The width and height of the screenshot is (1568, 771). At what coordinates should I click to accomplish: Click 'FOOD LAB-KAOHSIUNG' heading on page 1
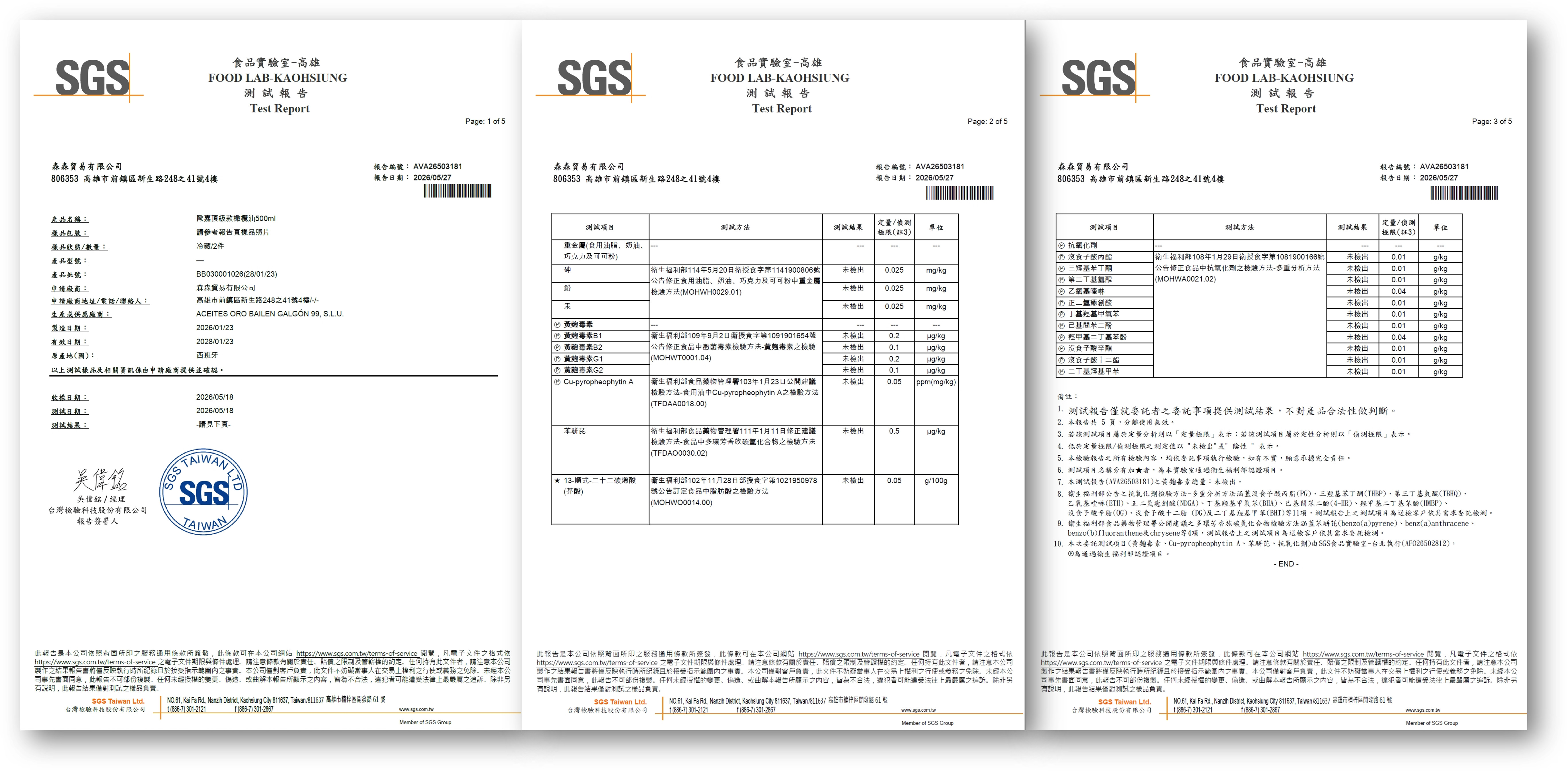pos(278,78)
